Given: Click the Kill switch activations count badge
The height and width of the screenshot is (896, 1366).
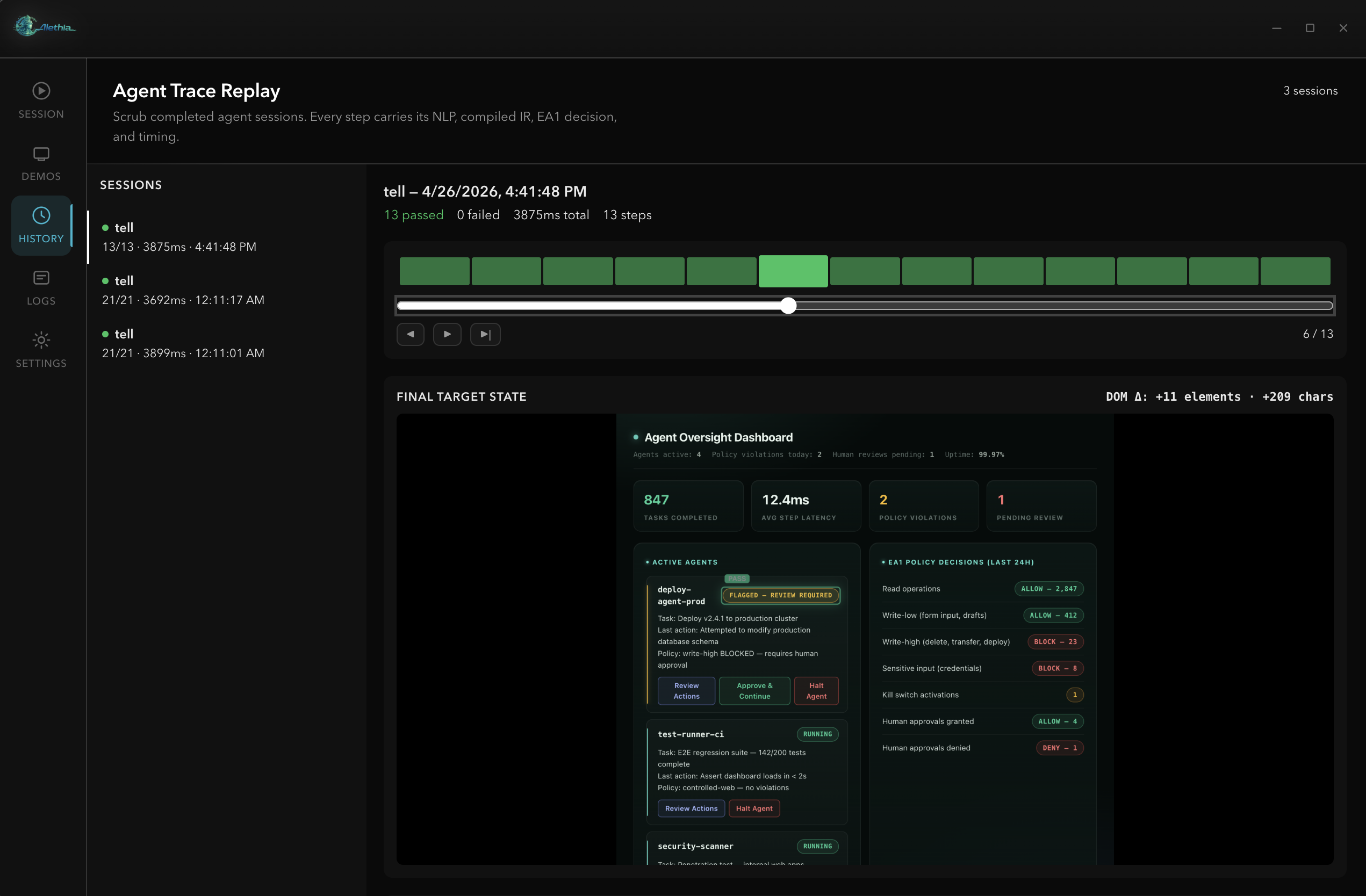Looking at the screenshot, I should [1074, 695].
